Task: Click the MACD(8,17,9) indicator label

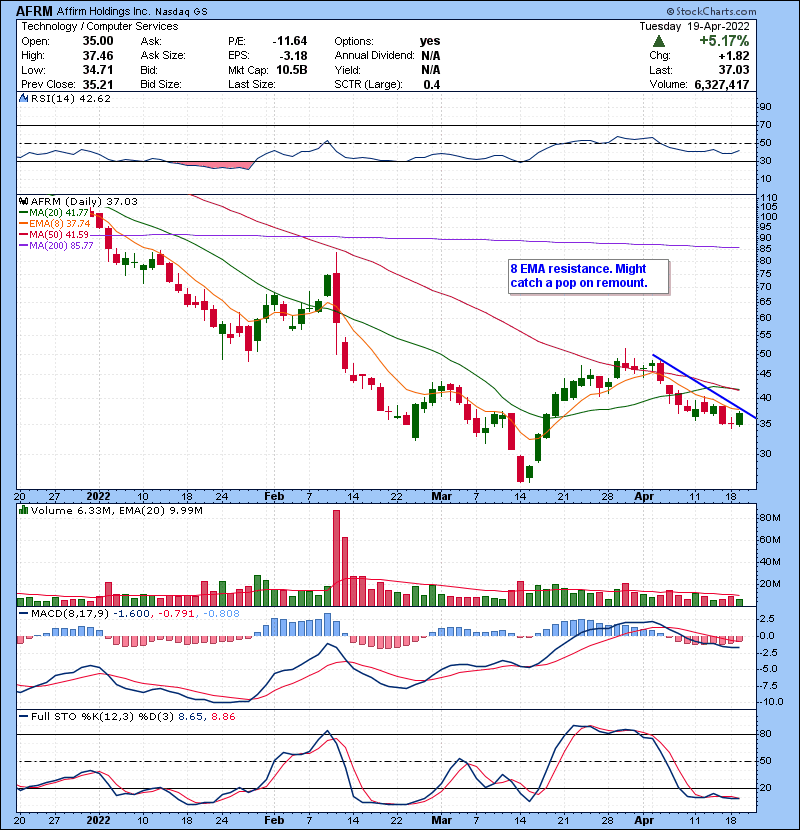Action: [x=69, y=614]
